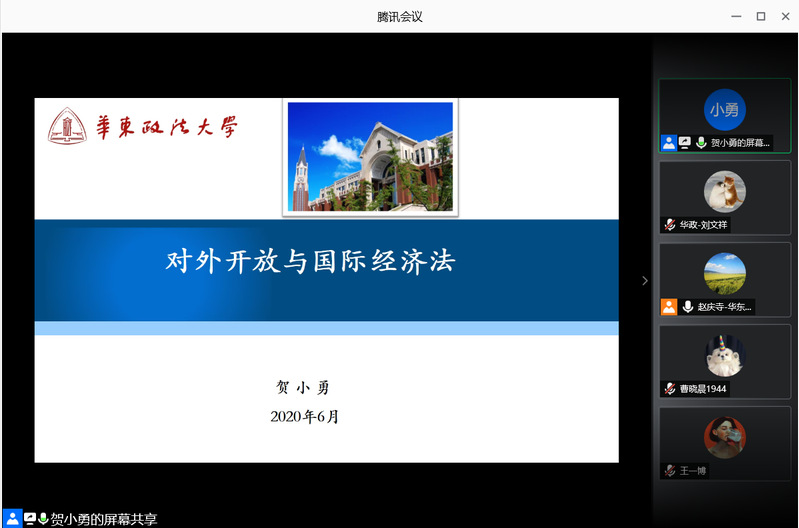This screenshot has height=528, width=799.
Task: Click the red calligraphy 華東政法大學 text
Action: (167, 127)
